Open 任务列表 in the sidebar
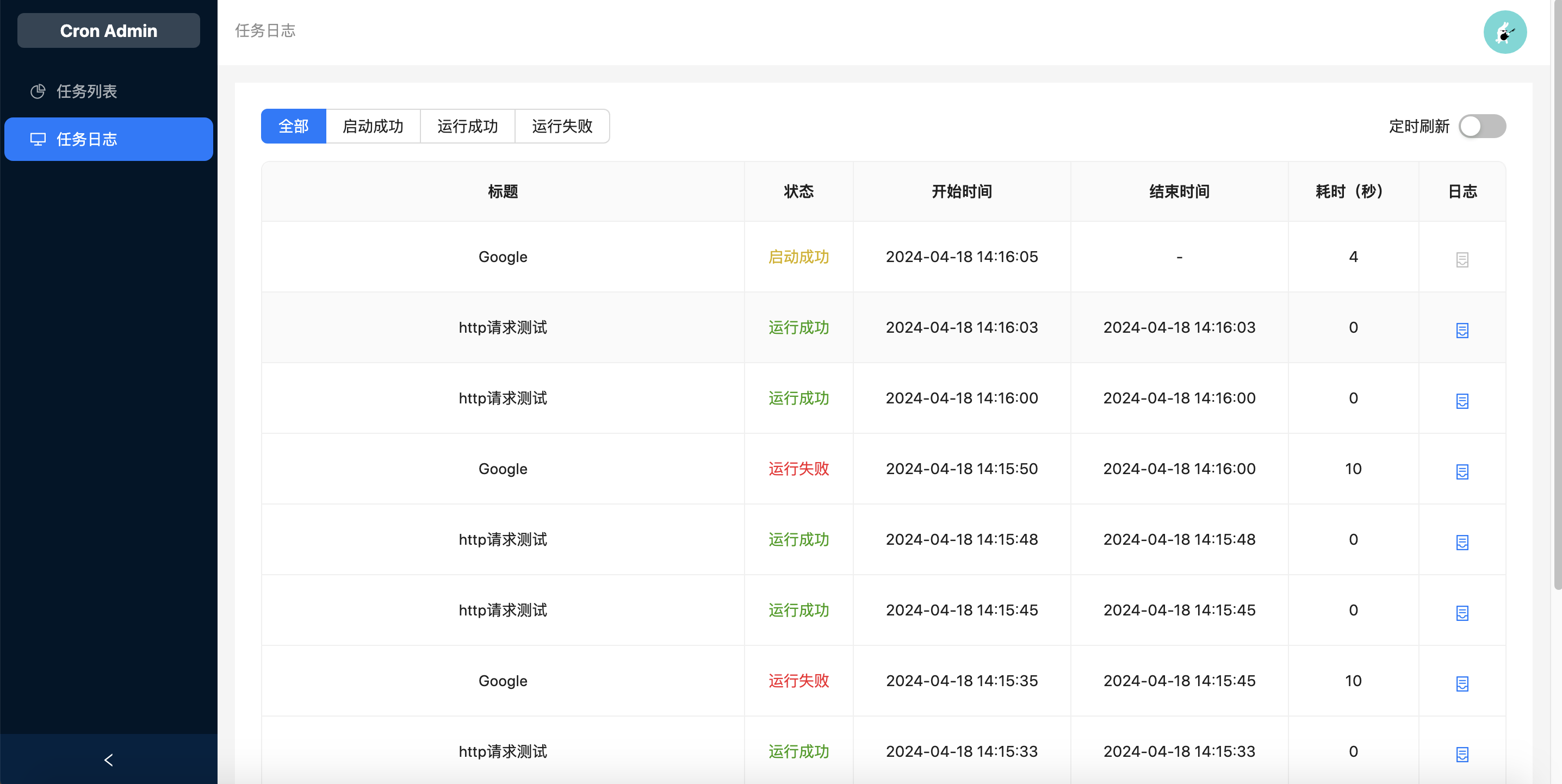The height and width of the screenshot is (784, 1562). [86, 91]
